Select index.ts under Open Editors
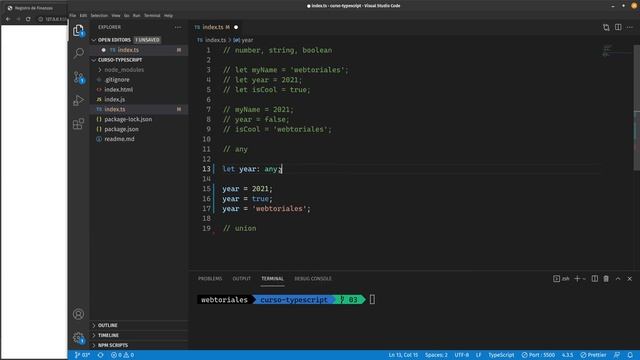The width and height of the screenshot is (640, 360). pos(128,50)
